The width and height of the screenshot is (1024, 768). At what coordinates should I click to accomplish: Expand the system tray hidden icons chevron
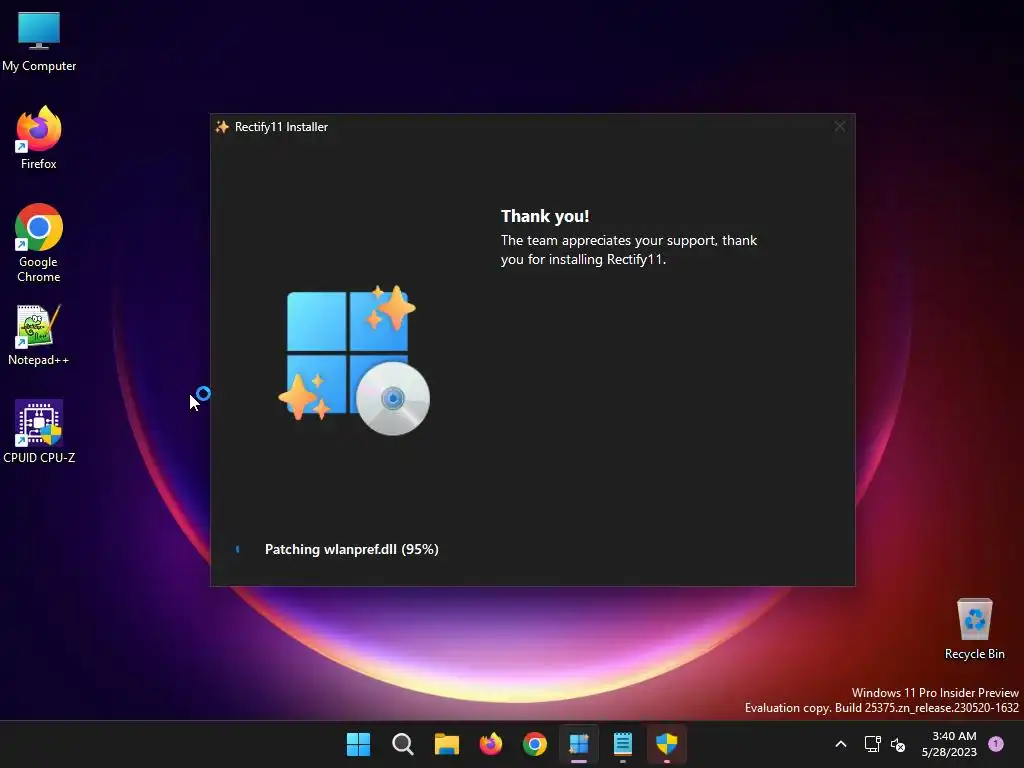pyautogui.click(x=841, y=744)
